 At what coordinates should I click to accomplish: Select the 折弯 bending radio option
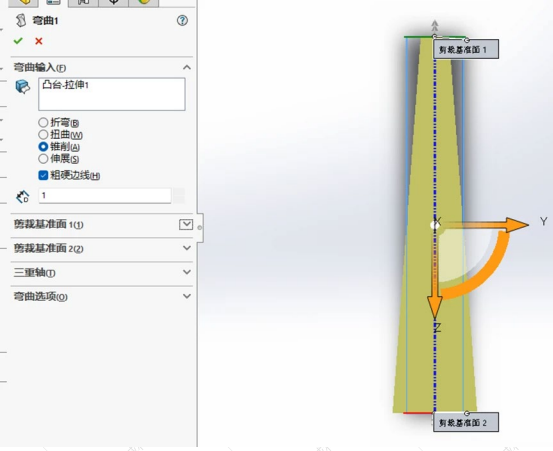click(43, 122)
